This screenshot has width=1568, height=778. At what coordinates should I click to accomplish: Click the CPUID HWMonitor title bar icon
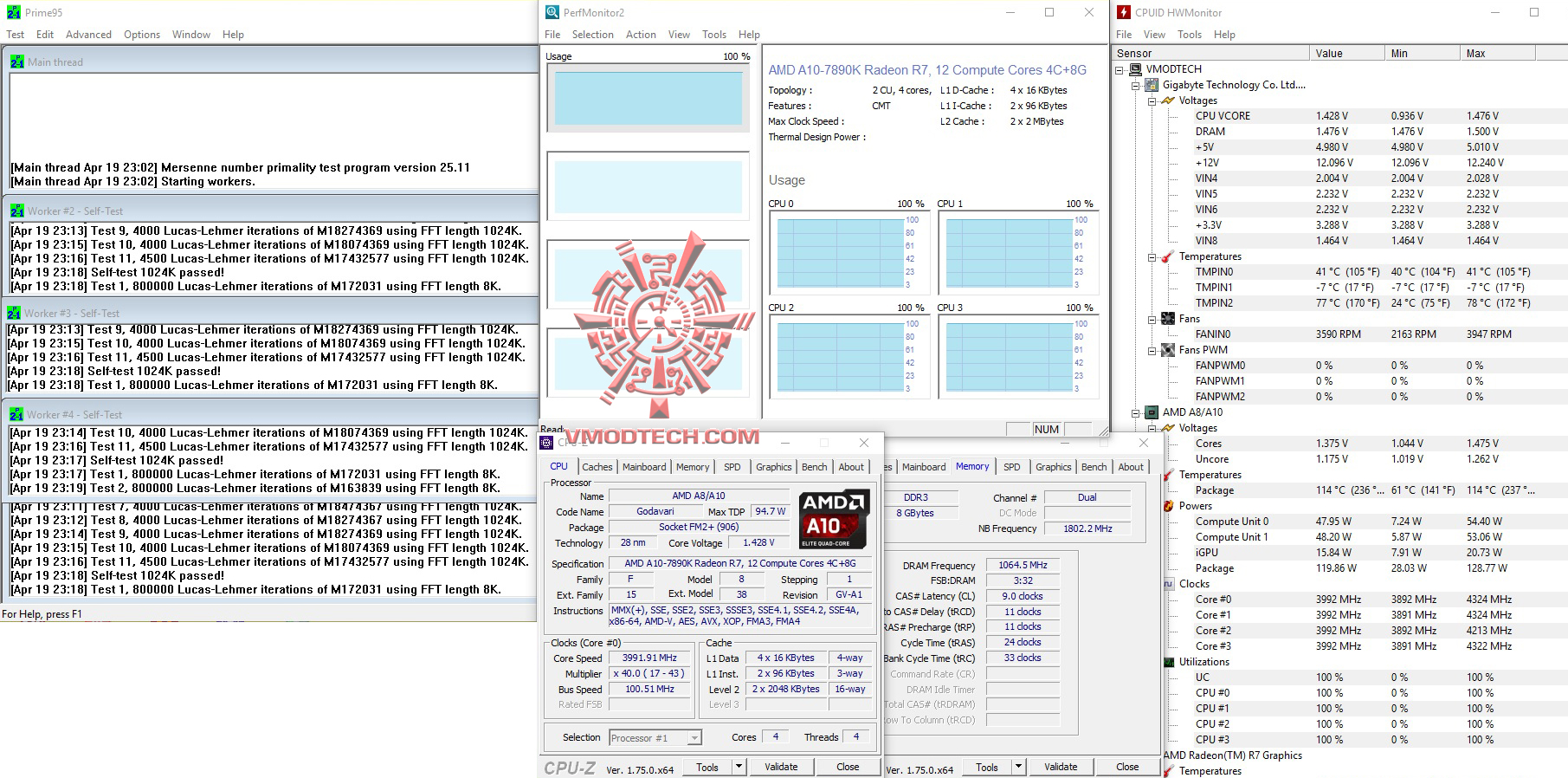coord(1124,12)
